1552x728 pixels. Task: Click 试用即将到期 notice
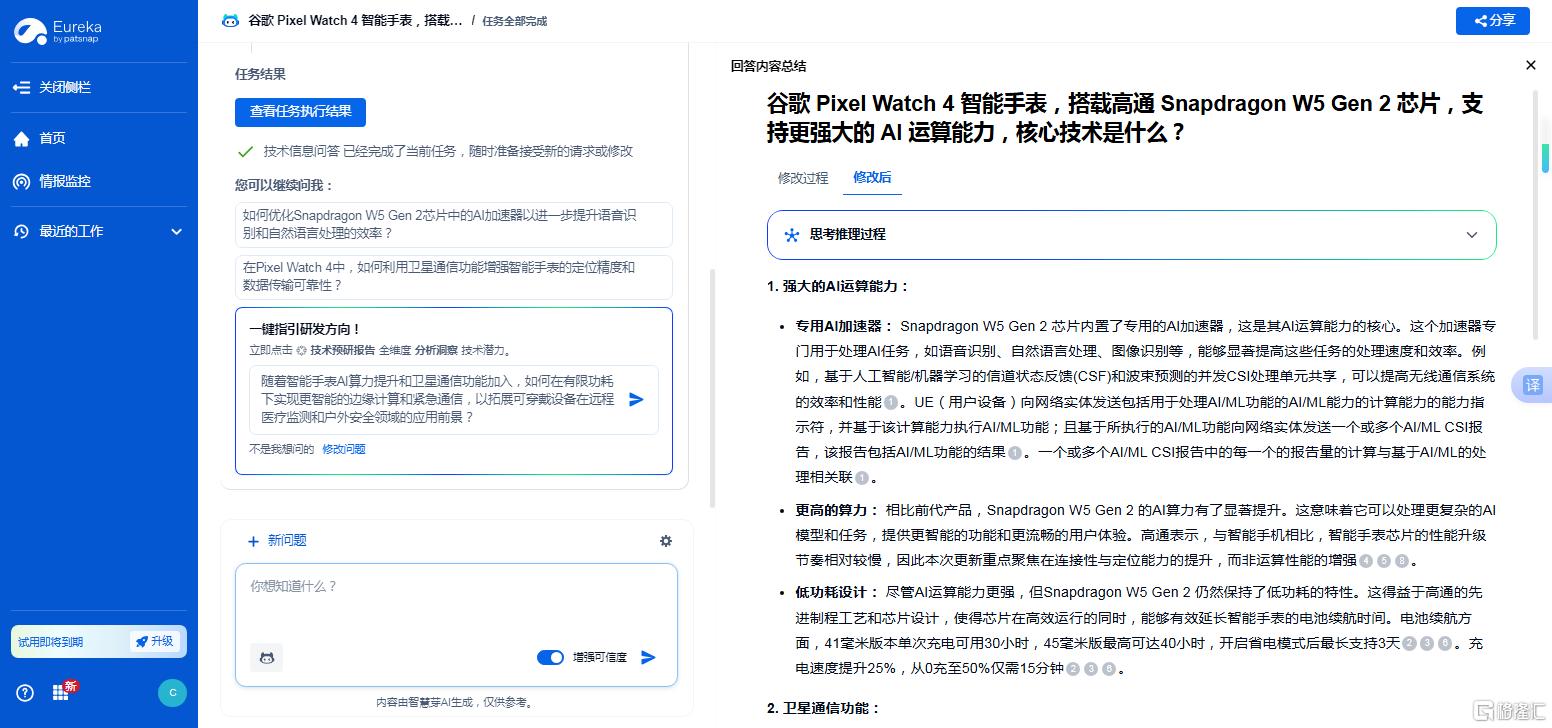(50, 642)
